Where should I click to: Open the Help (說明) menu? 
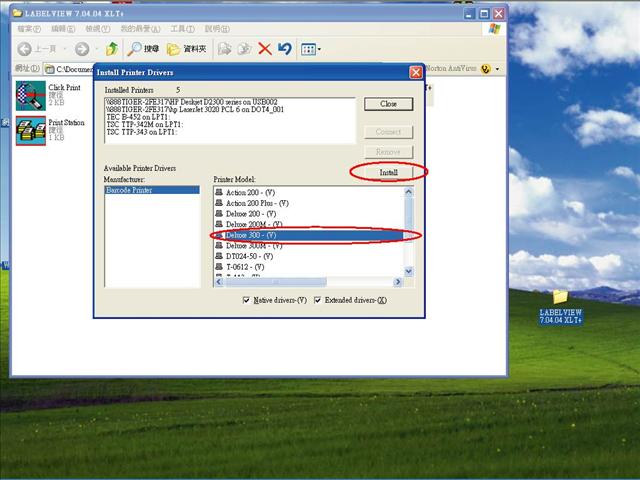point(217,29)
